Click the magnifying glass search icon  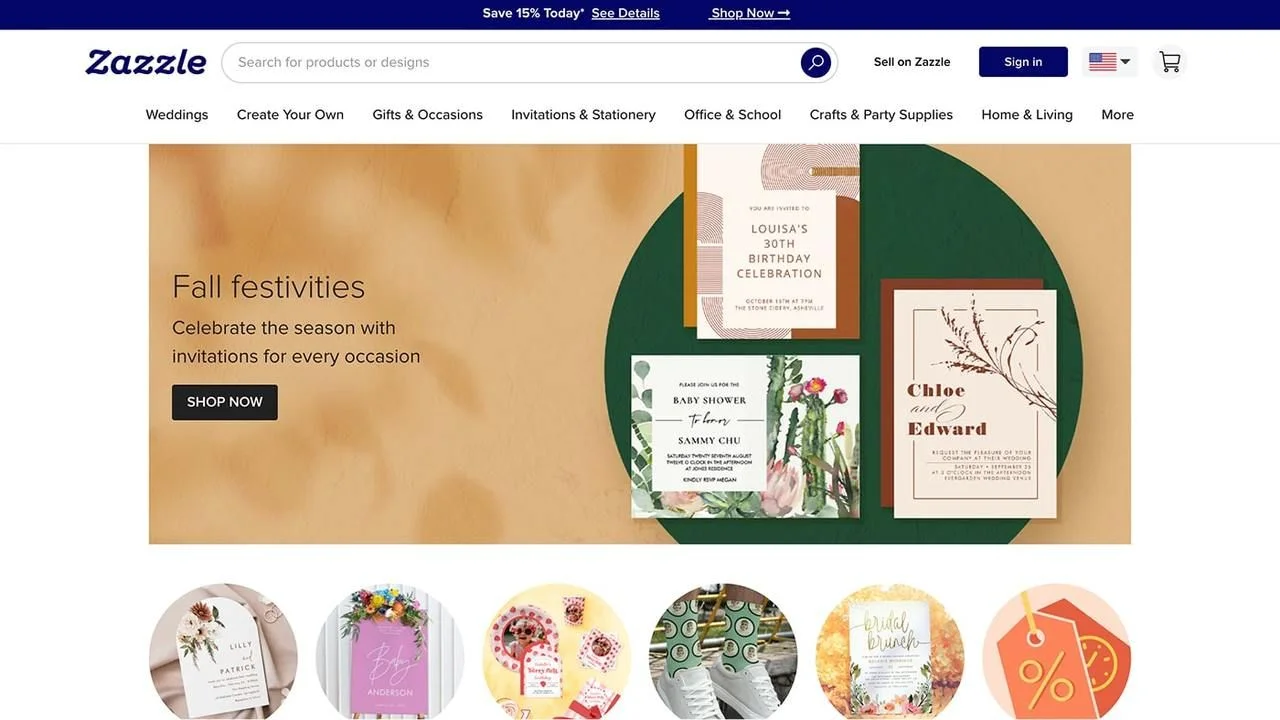coord(816,62)
